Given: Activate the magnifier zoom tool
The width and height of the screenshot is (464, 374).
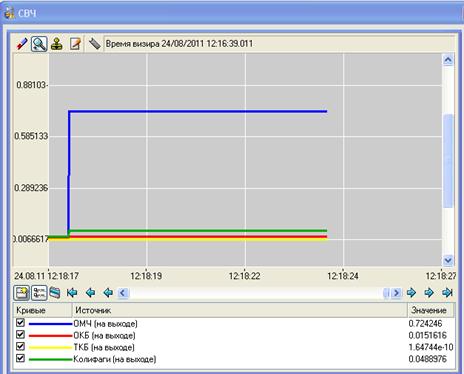Looking at the screenshot, I should [39, 44].
